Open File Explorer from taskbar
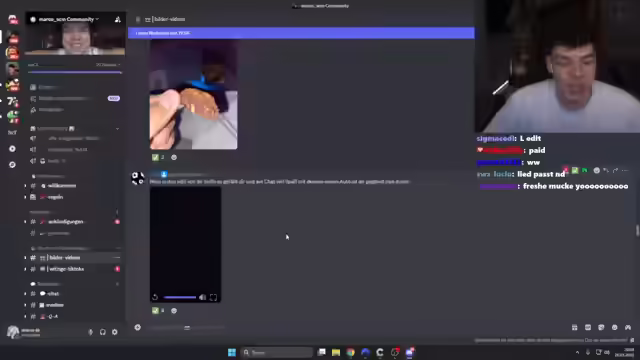Viewport: 640px width, 360px height. (336, 352)
